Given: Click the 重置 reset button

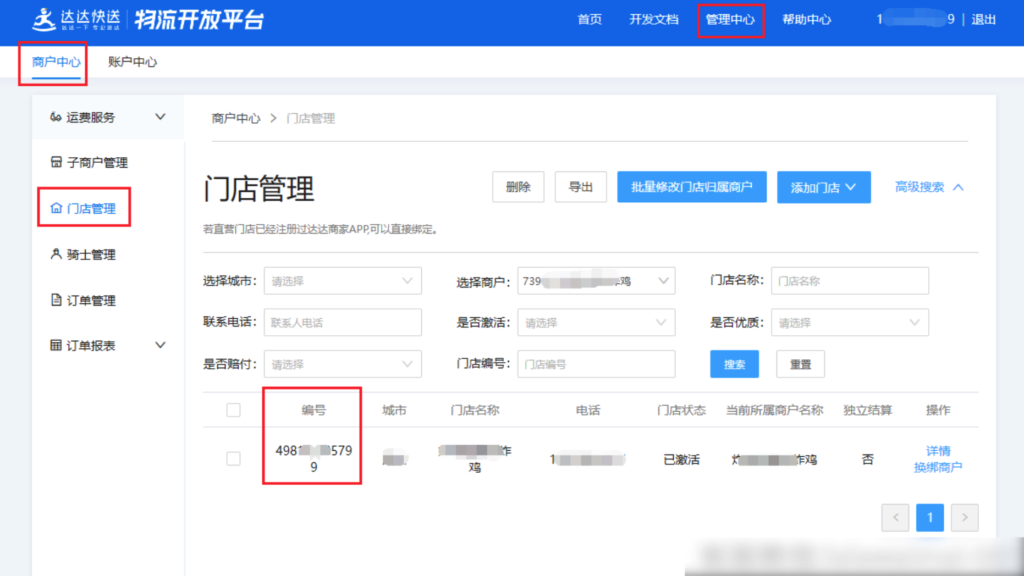Looking at the screenshot, I should coord(800,363).
